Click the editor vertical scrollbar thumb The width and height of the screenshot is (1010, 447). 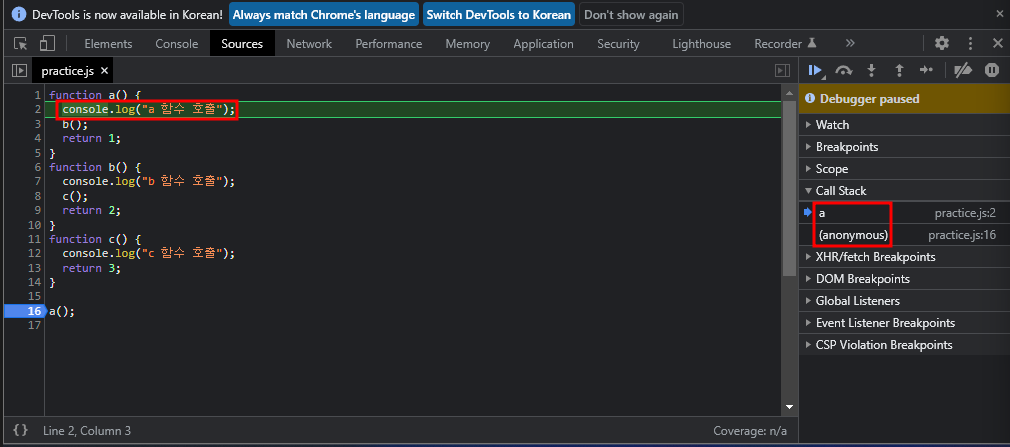[x=789, y=187]
